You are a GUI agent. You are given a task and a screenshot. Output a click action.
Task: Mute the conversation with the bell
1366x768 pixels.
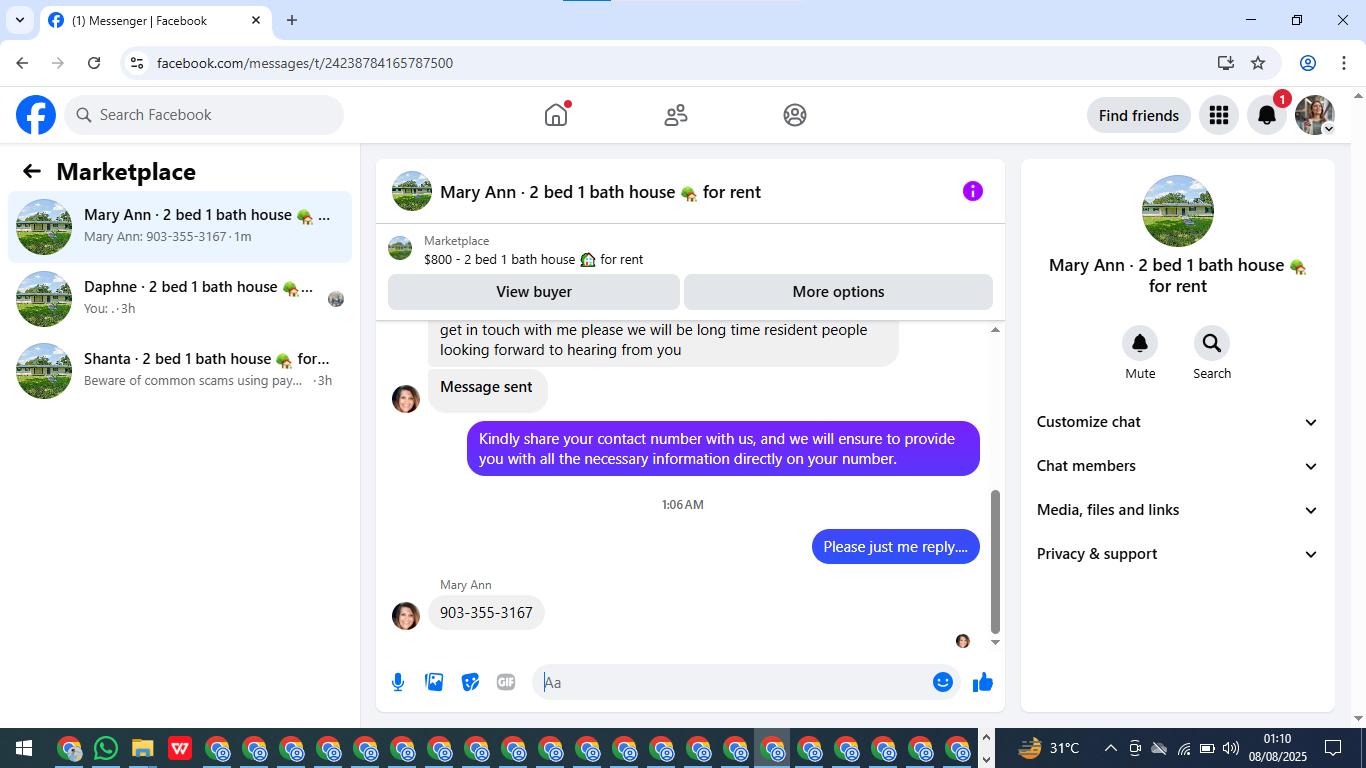(x=1140, y=343)
